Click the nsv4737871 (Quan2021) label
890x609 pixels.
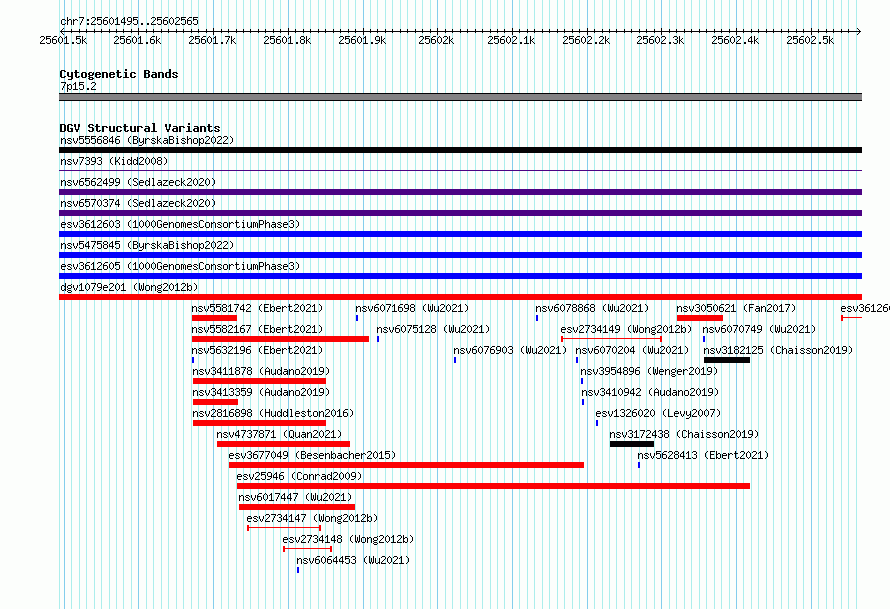pyautogui.click(x=279, y=434)
